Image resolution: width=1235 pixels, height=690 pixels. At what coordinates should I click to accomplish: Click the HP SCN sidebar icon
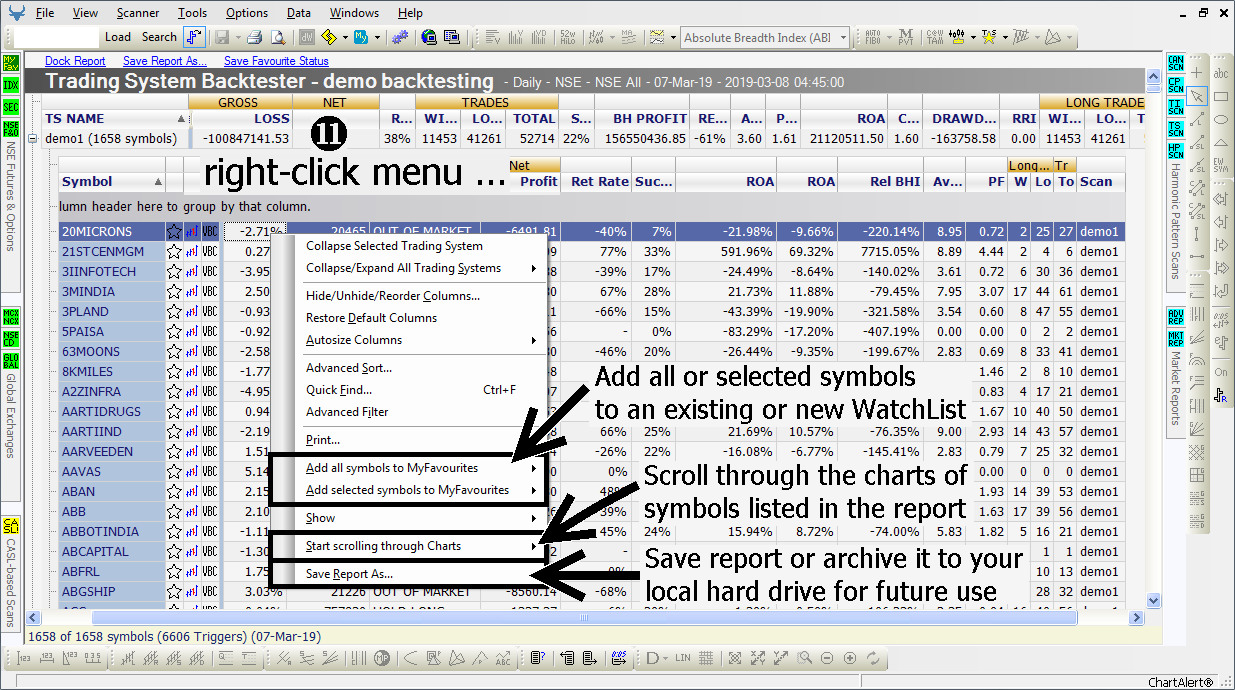tap(1176, 149)
